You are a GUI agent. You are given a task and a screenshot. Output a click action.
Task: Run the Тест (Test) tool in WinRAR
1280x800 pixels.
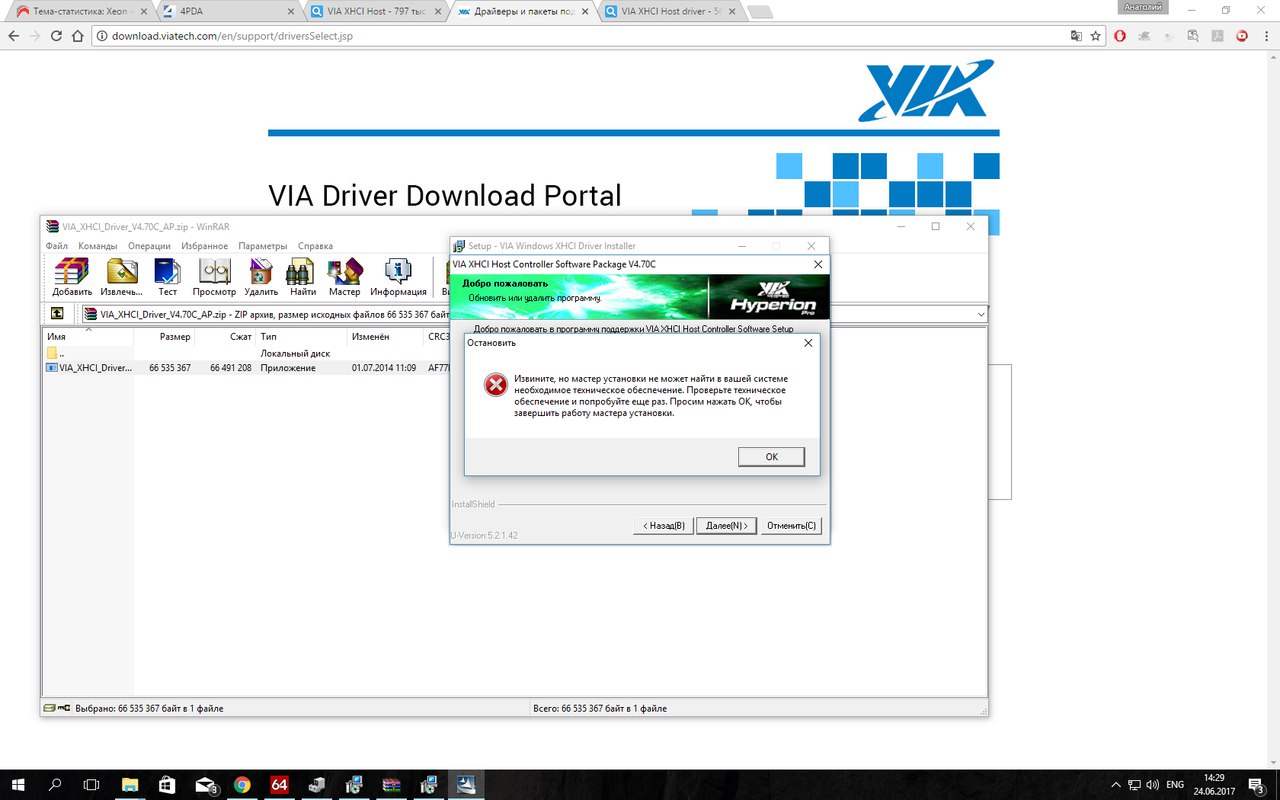(167, 277)
